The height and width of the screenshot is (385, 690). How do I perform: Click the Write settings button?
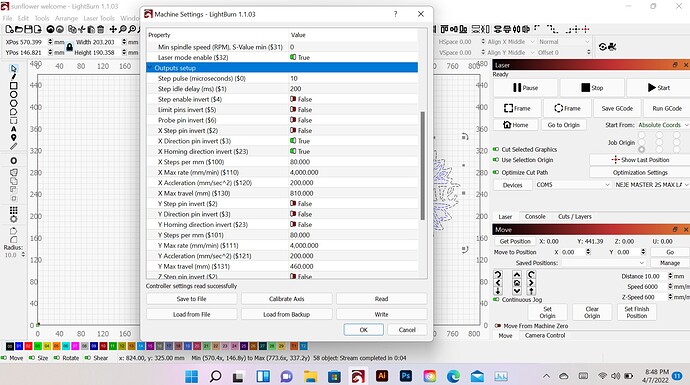pos(382,315)
